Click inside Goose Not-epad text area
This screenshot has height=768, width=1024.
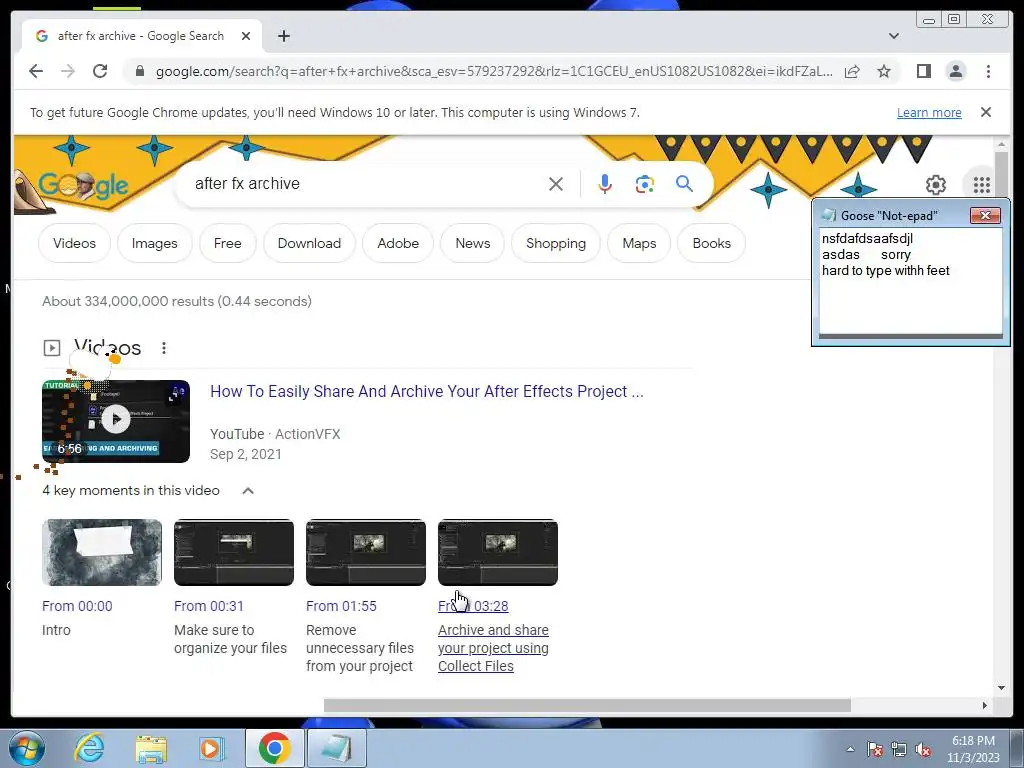pyautogui.click(x=910, y=281)
